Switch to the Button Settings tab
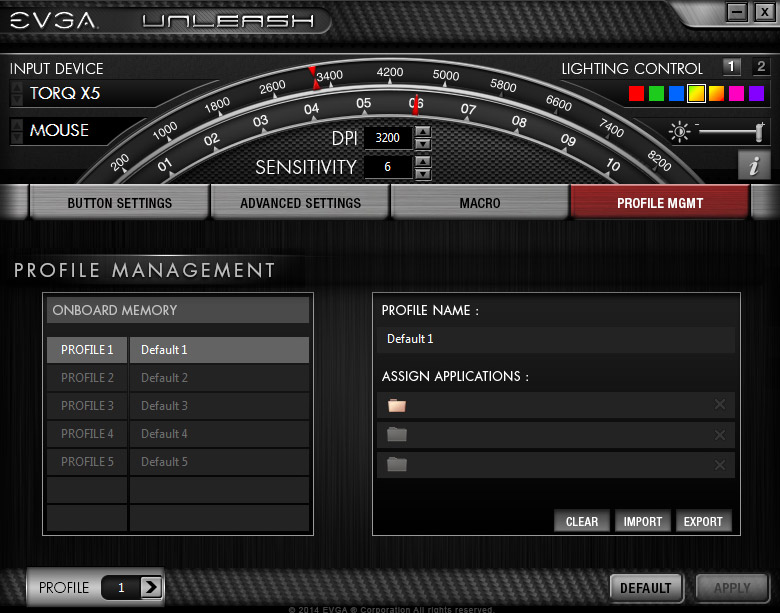Screen dimensions: 780x613 click(120, 203)
